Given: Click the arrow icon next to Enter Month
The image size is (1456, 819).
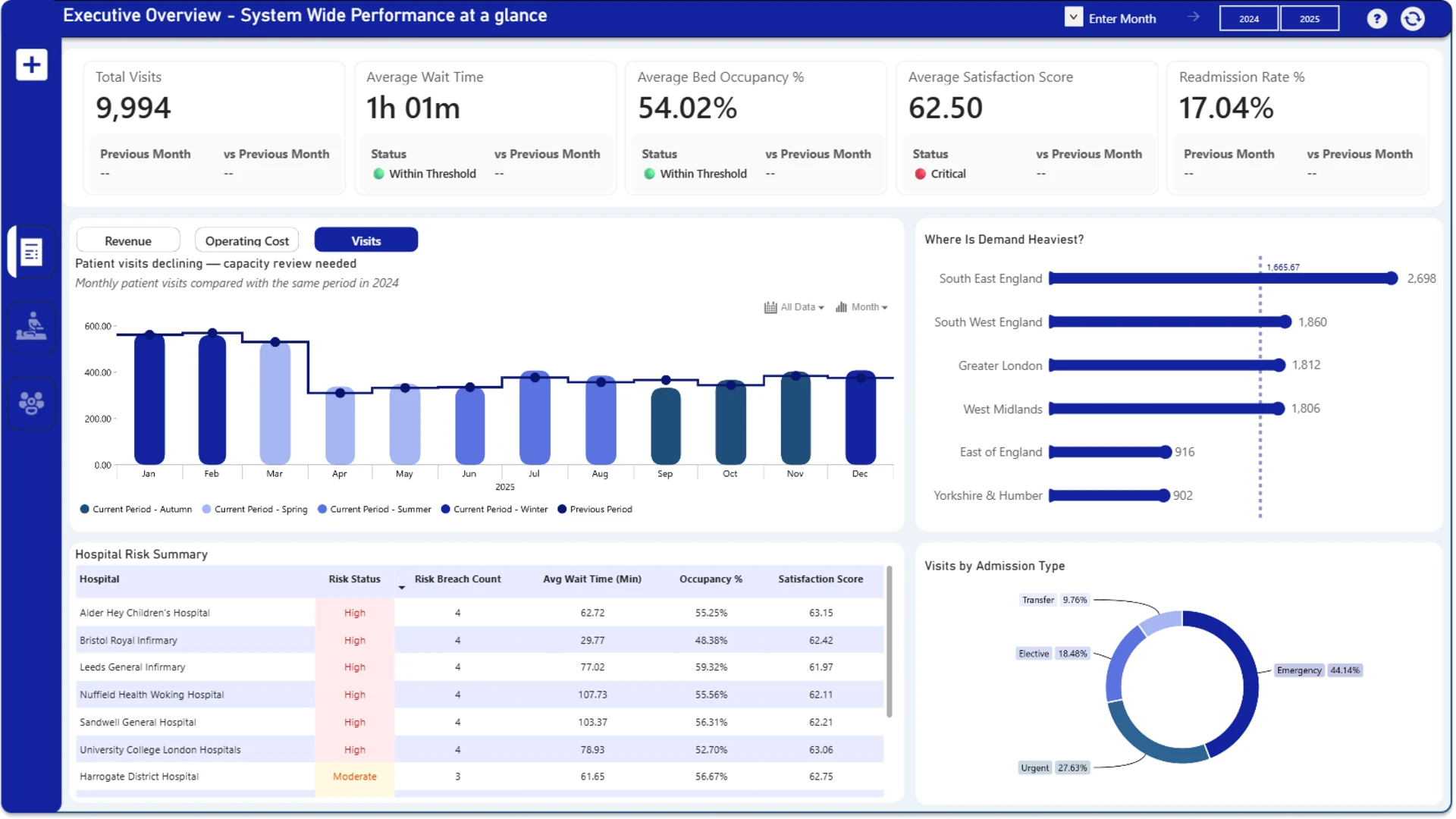Looking at the screenshot, I should point(1193,17).
